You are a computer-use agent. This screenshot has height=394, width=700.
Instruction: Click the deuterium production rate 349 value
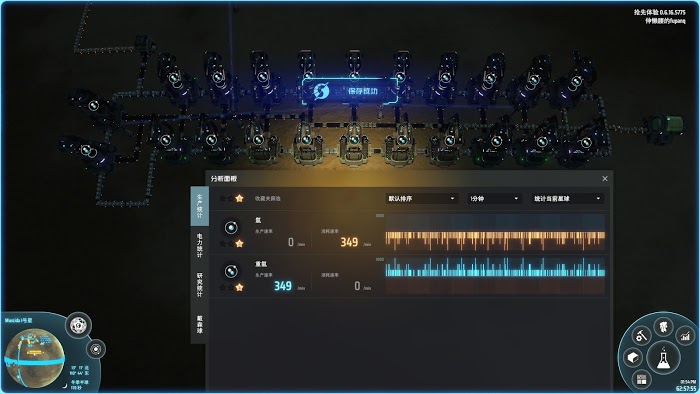click(283, 286)
